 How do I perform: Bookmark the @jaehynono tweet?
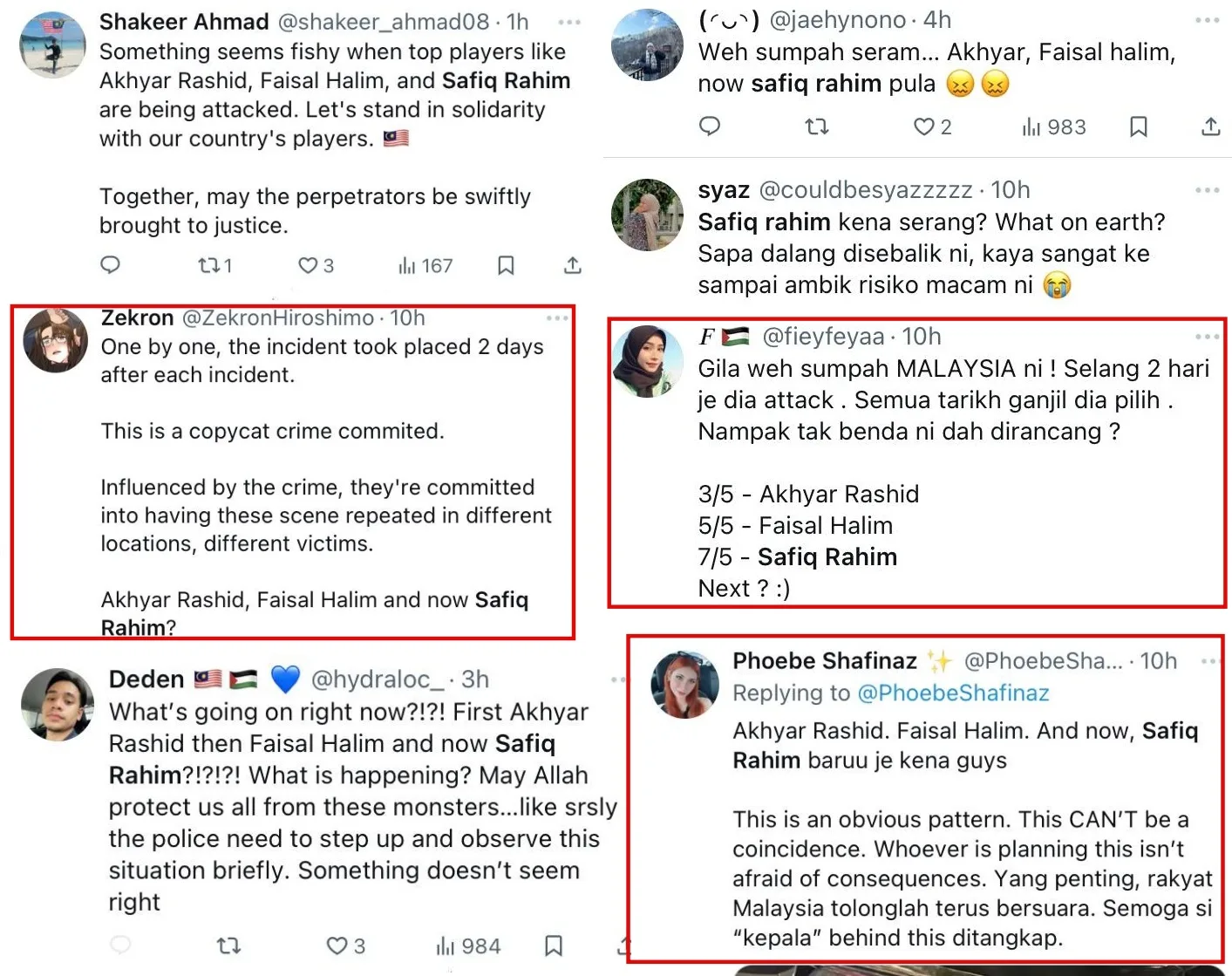click(1138, 127)
